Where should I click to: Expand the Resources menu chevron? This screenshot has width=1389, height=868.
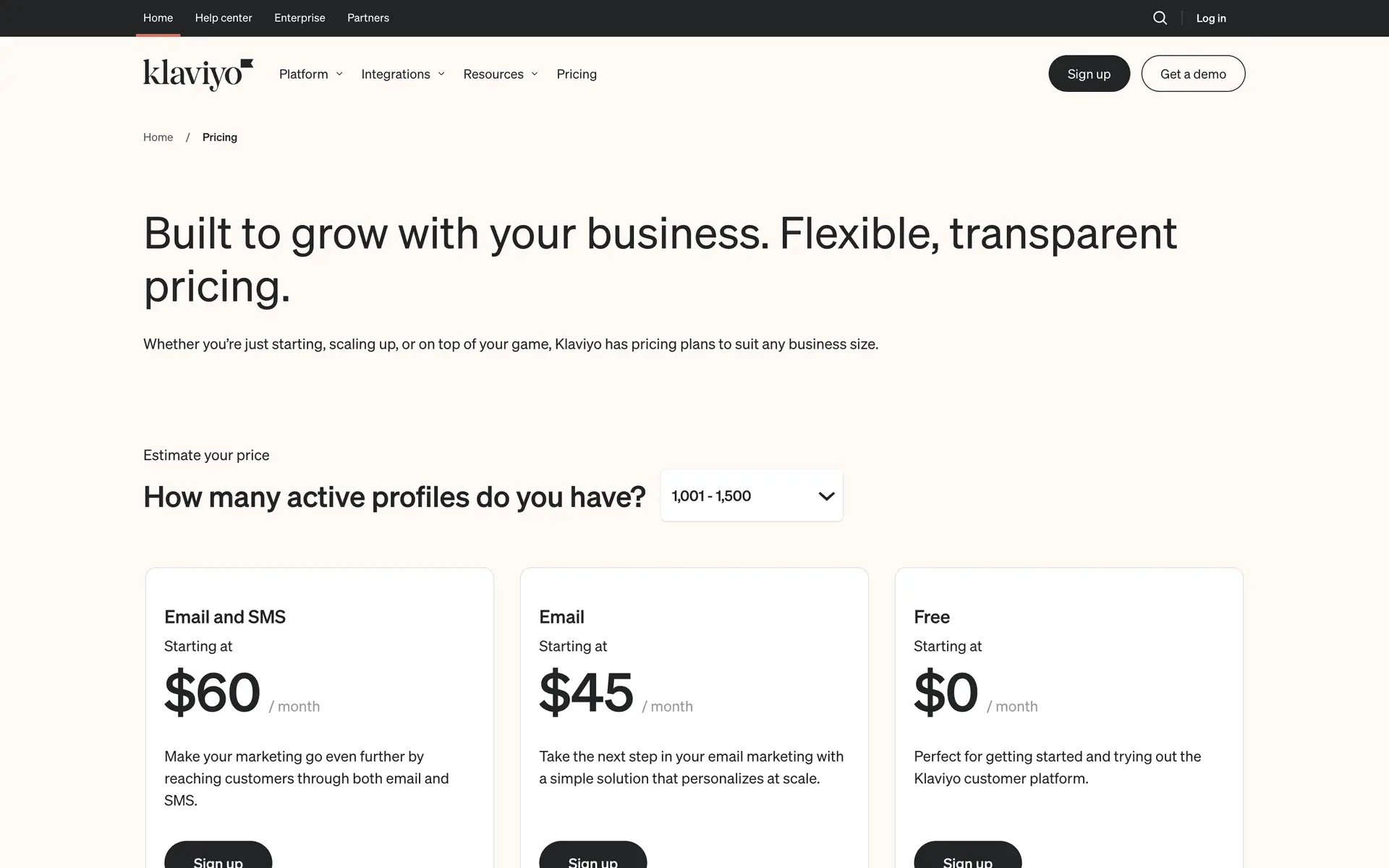pos(535,74)
